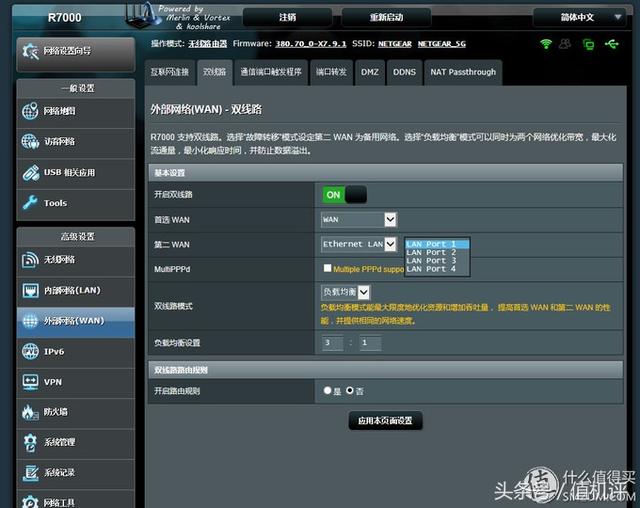Click the 注销 logout button

pos(287,17)
